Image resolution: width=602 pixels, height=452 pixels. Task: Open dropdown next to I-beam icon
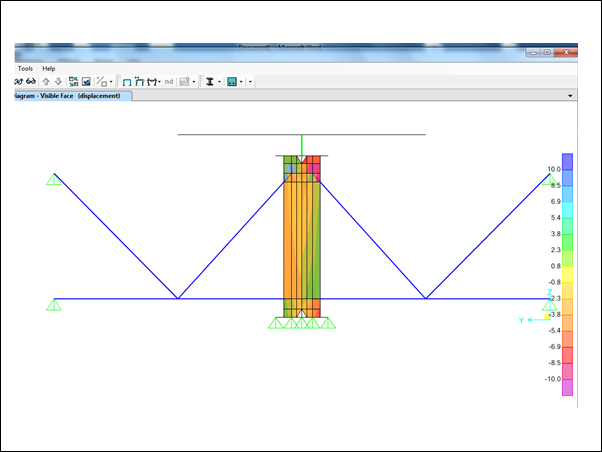220,81
